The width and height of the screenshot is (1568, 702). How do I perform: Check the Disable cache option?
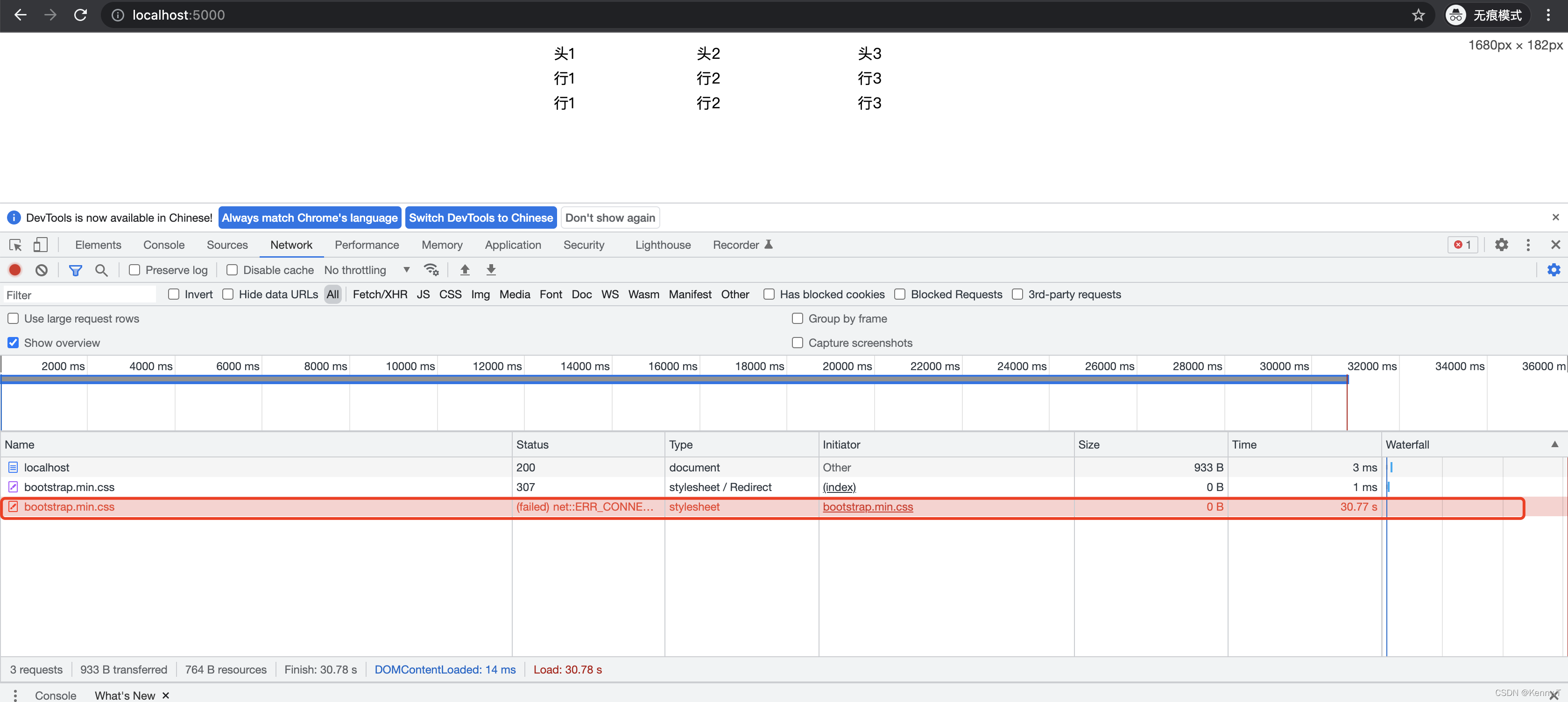[x=232, y=269]
